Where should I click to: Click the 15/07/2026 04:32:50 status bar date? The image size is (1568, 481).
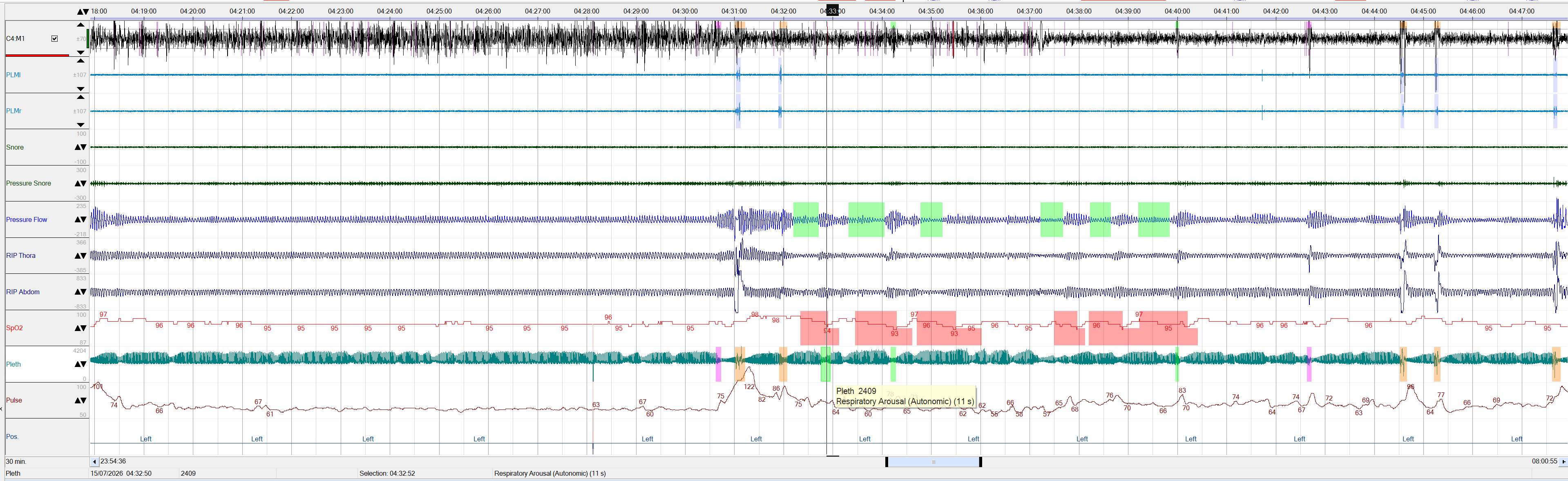tap(121, 473)
